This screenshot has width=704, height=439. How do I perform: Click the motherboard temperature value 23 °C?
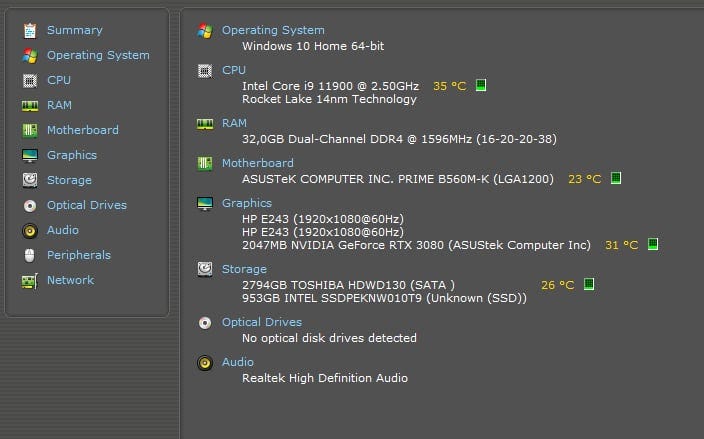pyautogui.click(x=585, y=179)
